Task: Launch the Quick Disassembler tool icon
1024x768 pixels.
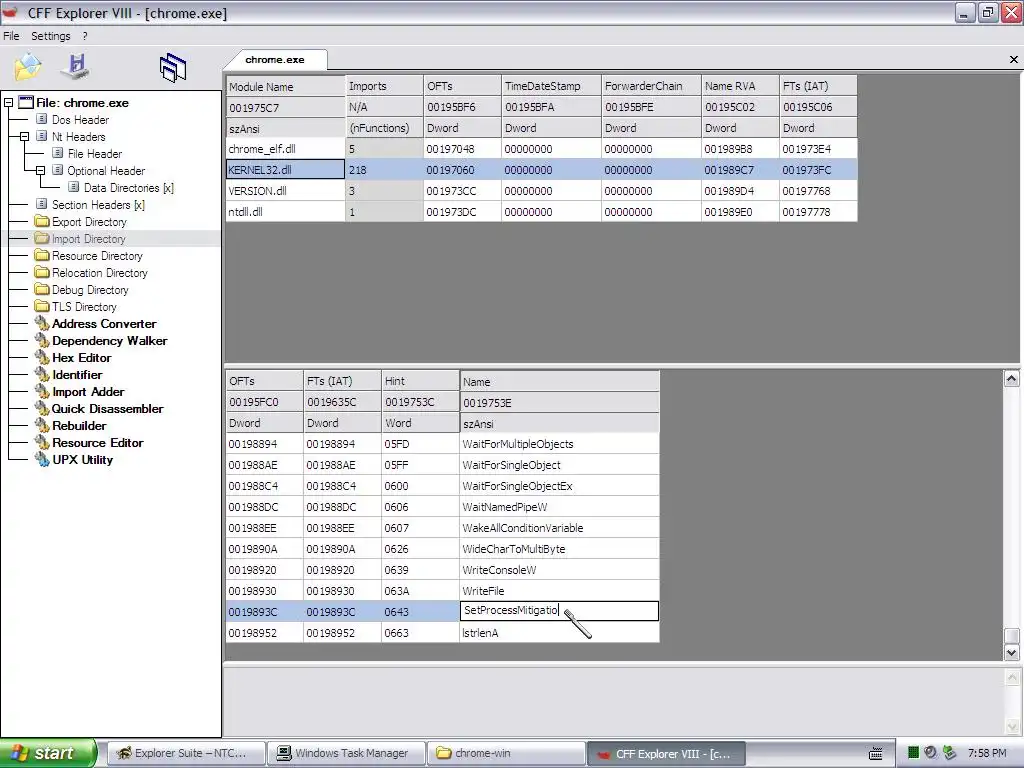Action: [x=42, y=408]
